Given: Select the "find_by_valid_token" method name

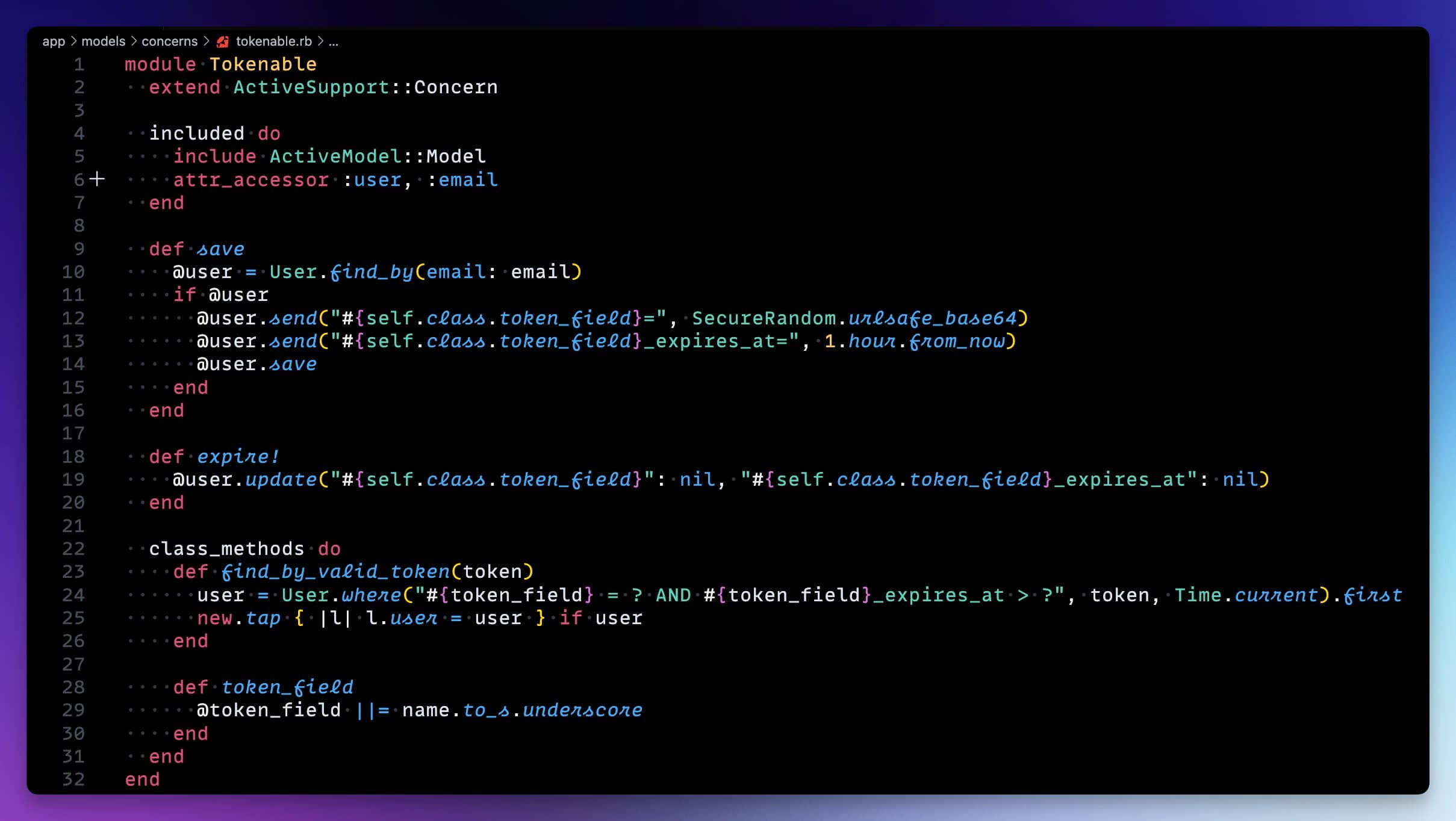Looking at the screenshot, I should 336,572.
